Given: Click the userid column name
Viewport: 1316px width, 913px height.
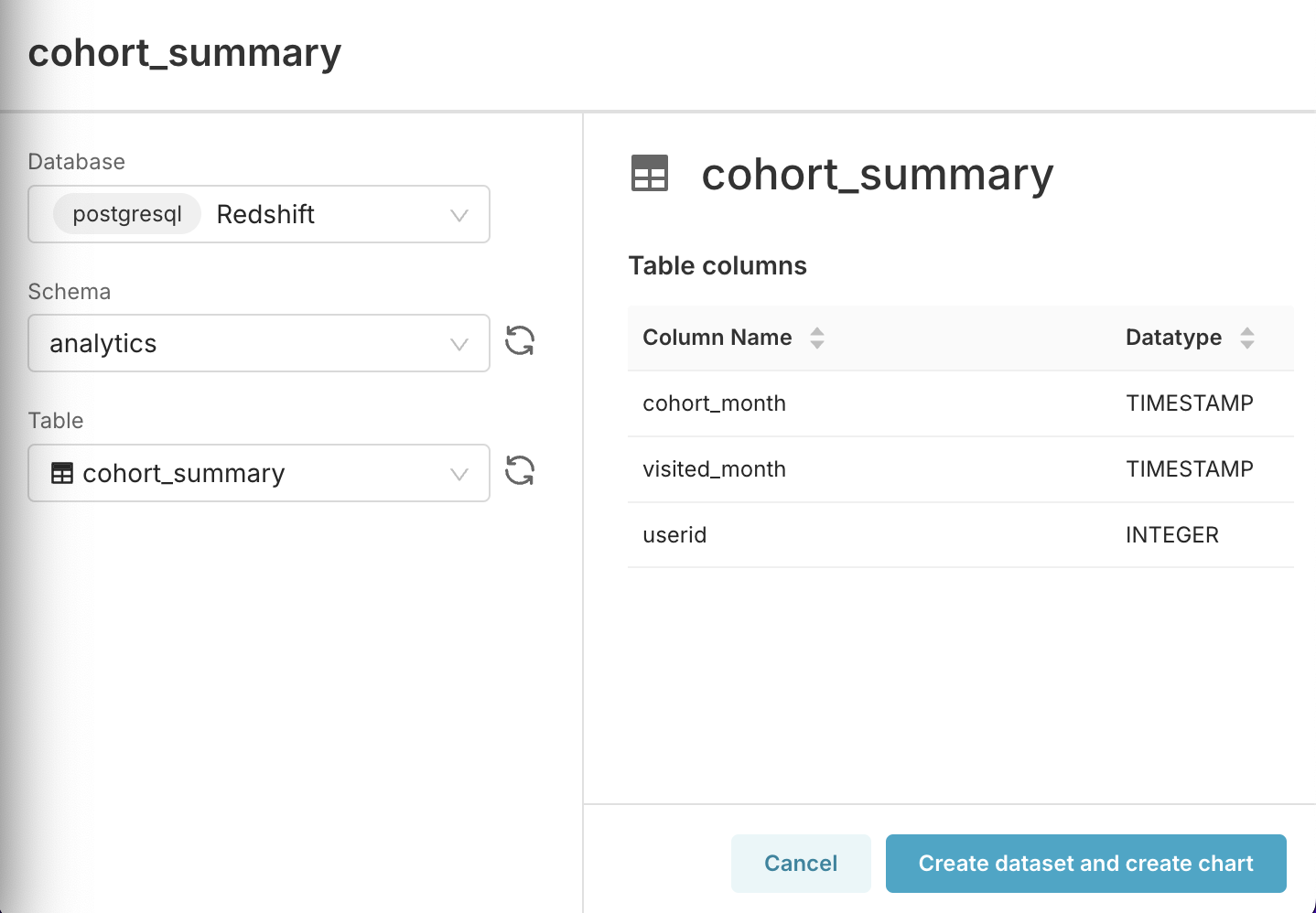Looking at the screenshot, I should (674, 535).
